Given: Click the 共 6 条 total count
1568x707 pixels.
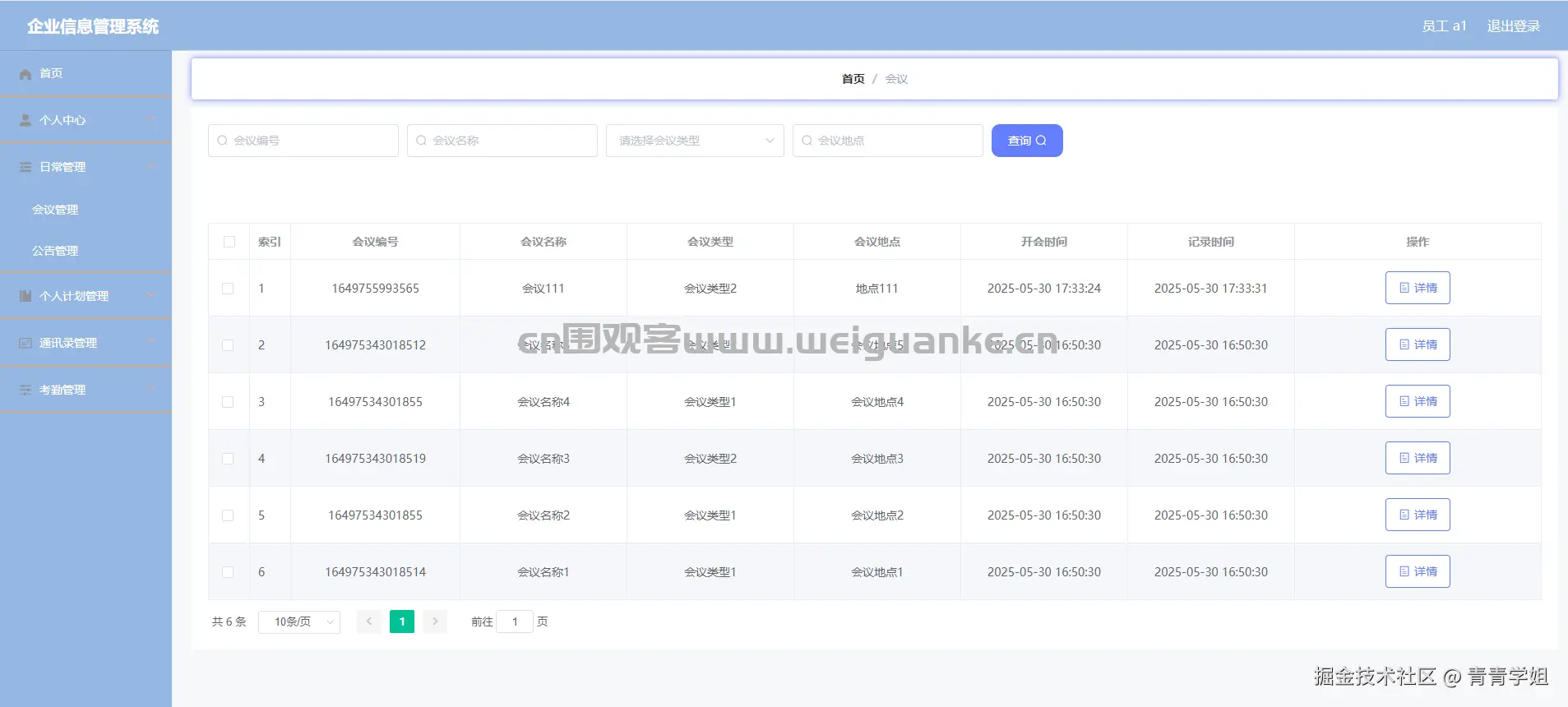Looking at the screenshot, I should [229, 622].
